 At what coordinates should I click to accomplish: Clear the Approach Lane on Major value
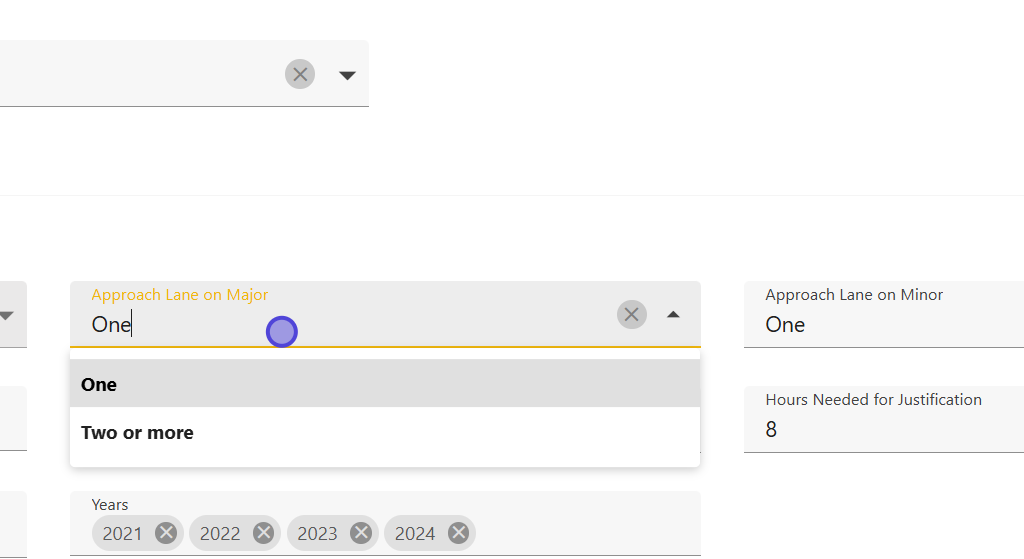[632, 315]
